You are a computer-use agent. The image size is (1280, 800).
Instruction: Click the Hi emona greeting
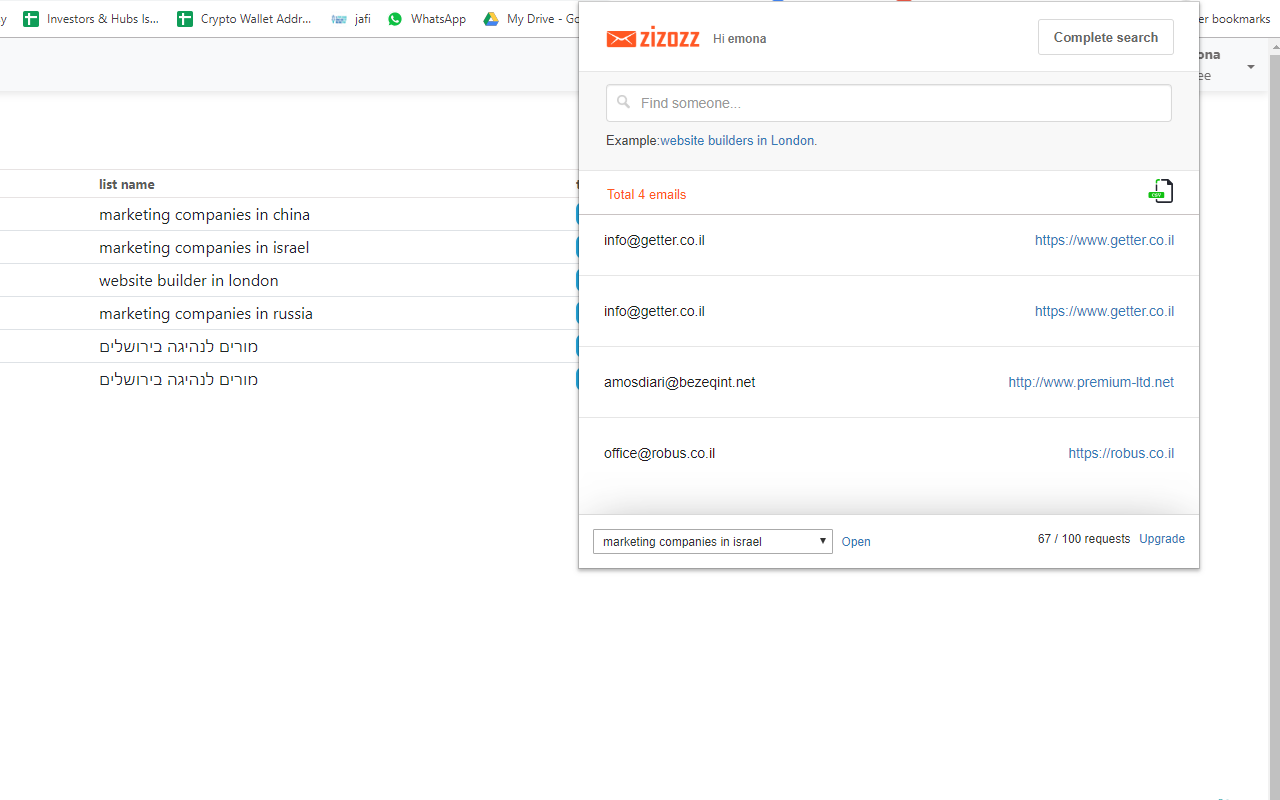click(740, 39)
